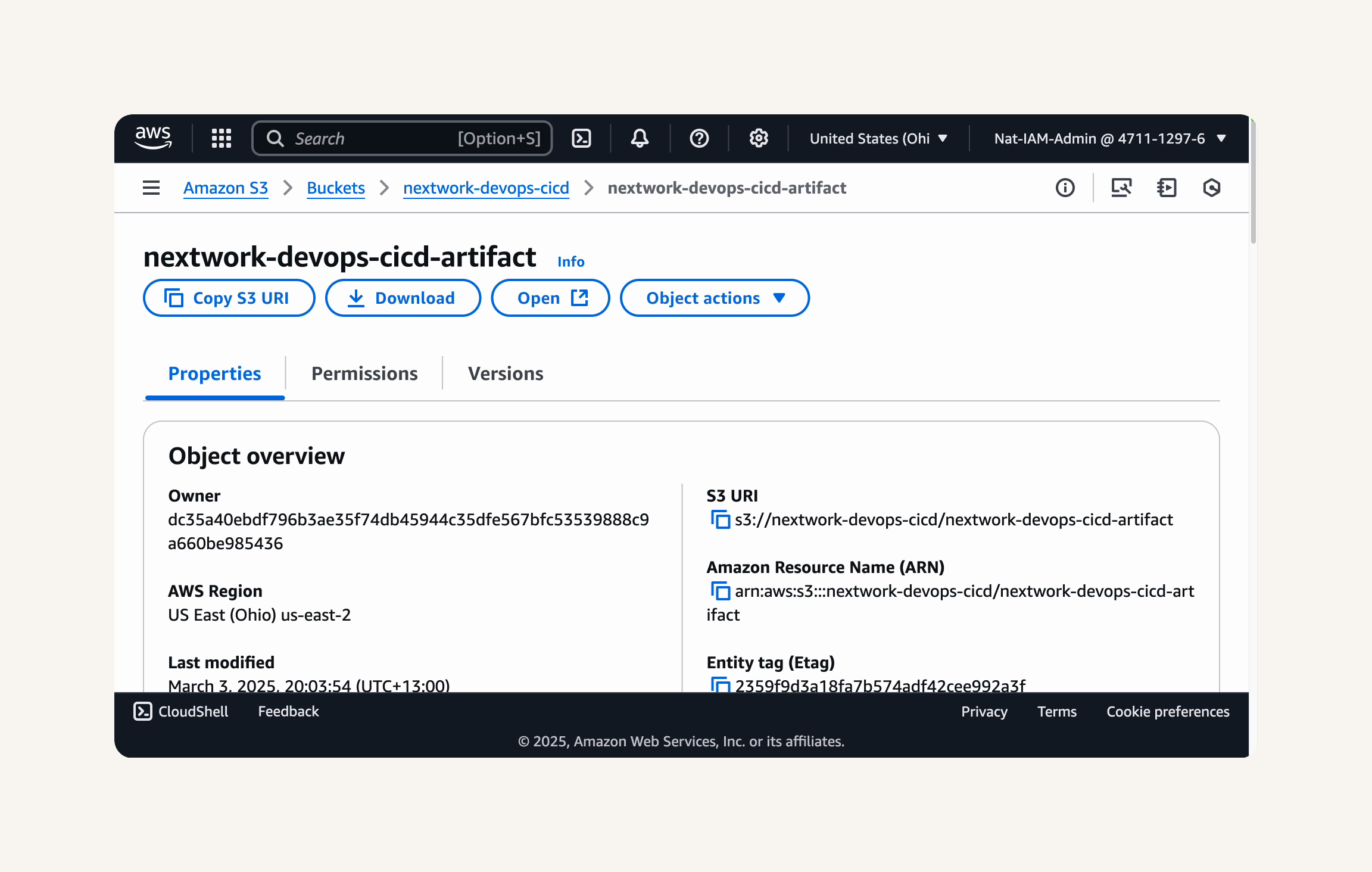This screenshot has height=872, width=1372.
Task: Select the Properties tab
Action: (214, 373)
